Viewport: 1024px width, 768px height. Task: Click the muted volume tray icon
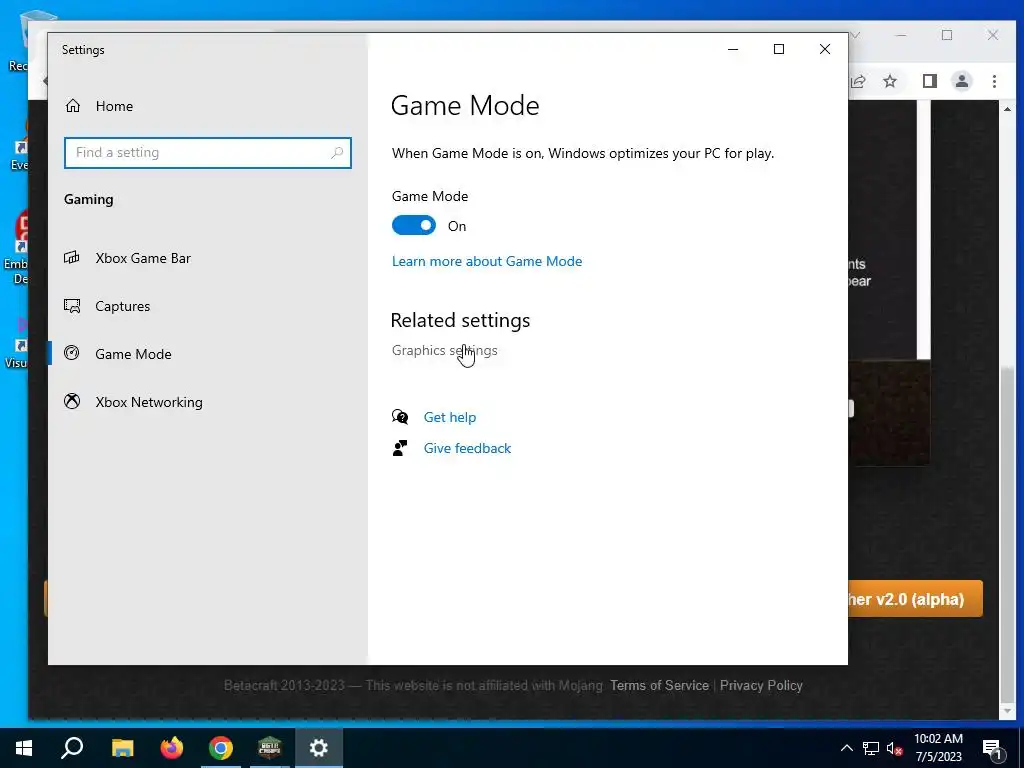[895, 748]
